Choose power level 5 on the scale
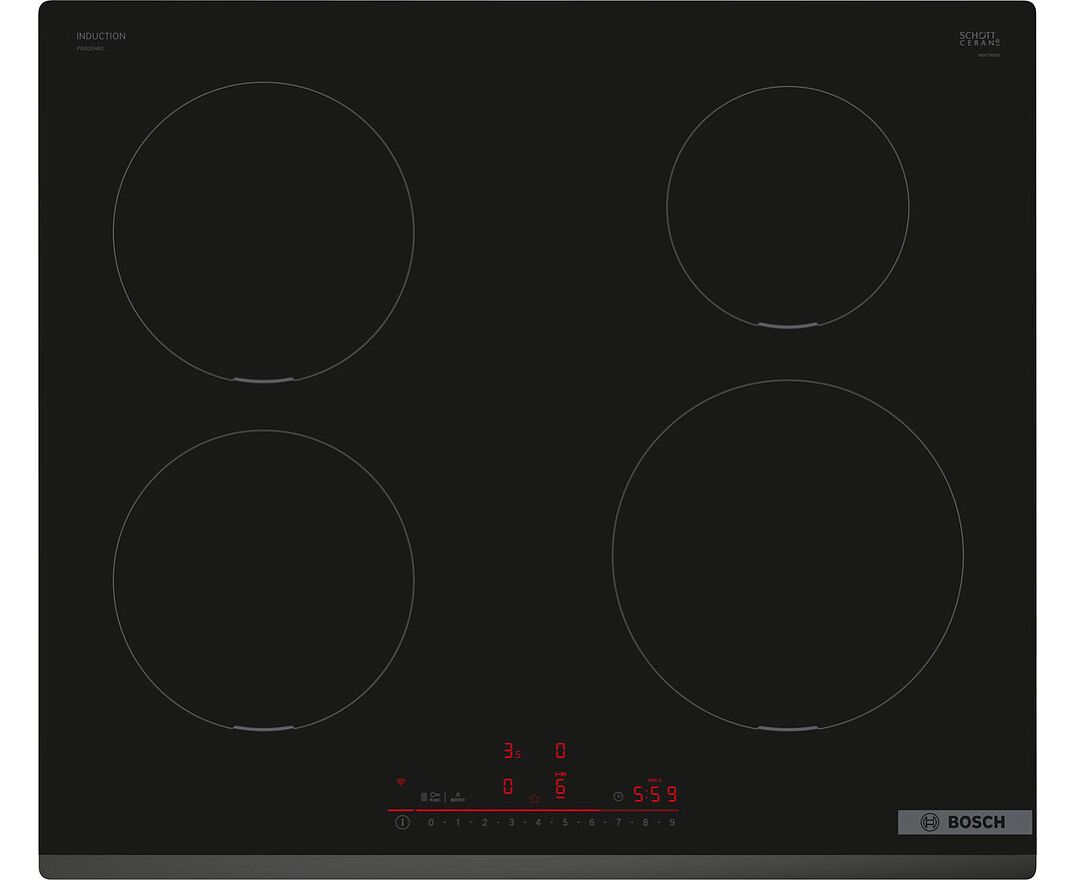 (565, 822)
